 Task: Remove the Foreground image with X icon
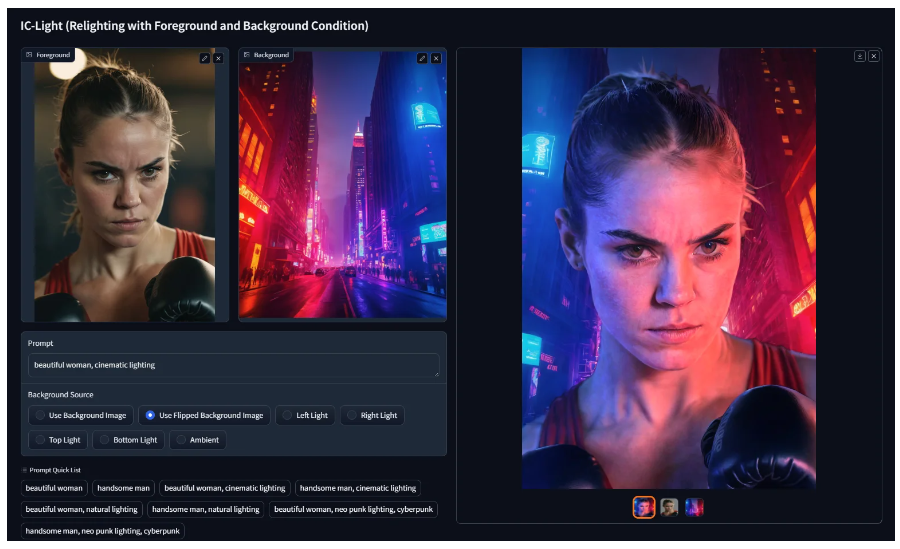click(x=218, y=58)
